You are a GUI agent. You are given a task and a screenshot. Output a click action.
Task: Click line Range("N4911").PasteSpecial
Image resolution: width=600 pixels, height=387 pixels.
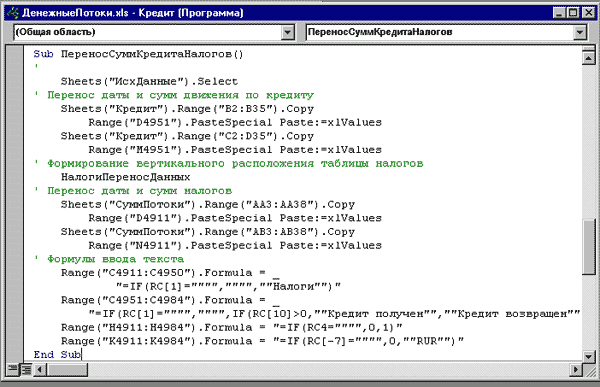[x=235, y=245]
